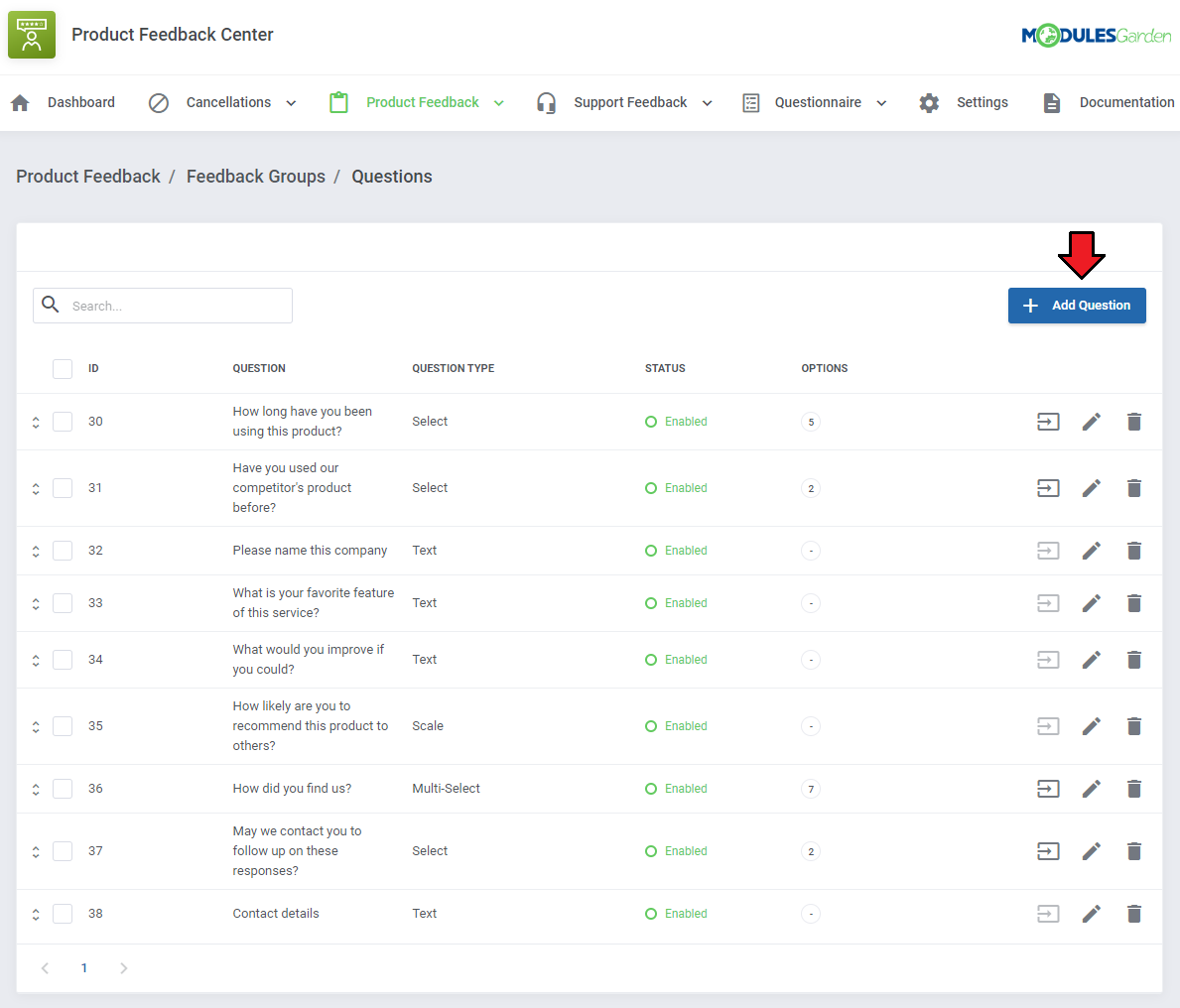Open the Questionnaire menu
The width and height of the screenshot is (1180, 1008).
[818, 102]
